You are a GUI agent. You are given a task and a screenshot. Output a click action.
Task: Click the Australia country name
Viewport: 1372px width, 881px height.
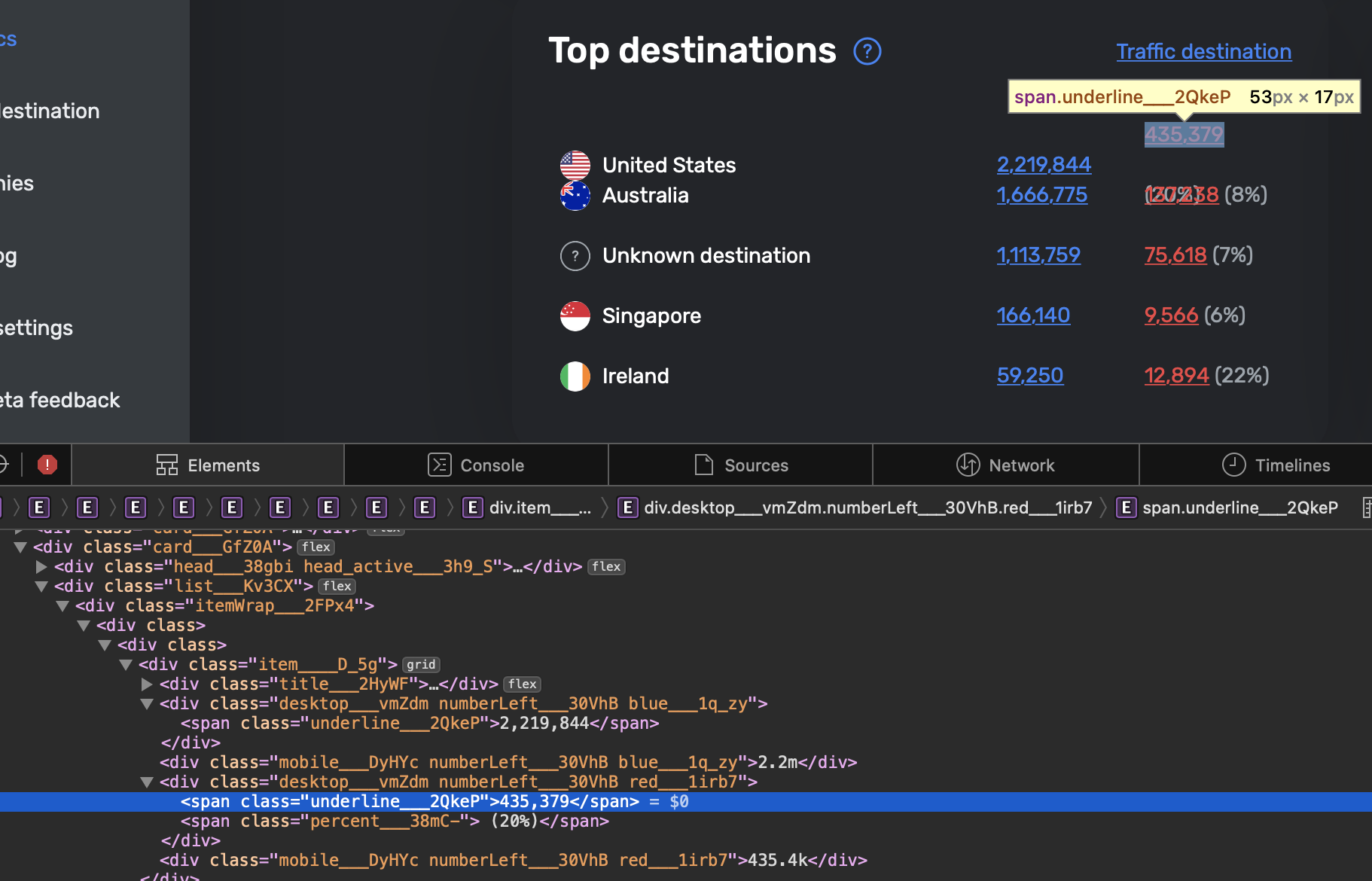pyautogui.click(x=645, y=195)
